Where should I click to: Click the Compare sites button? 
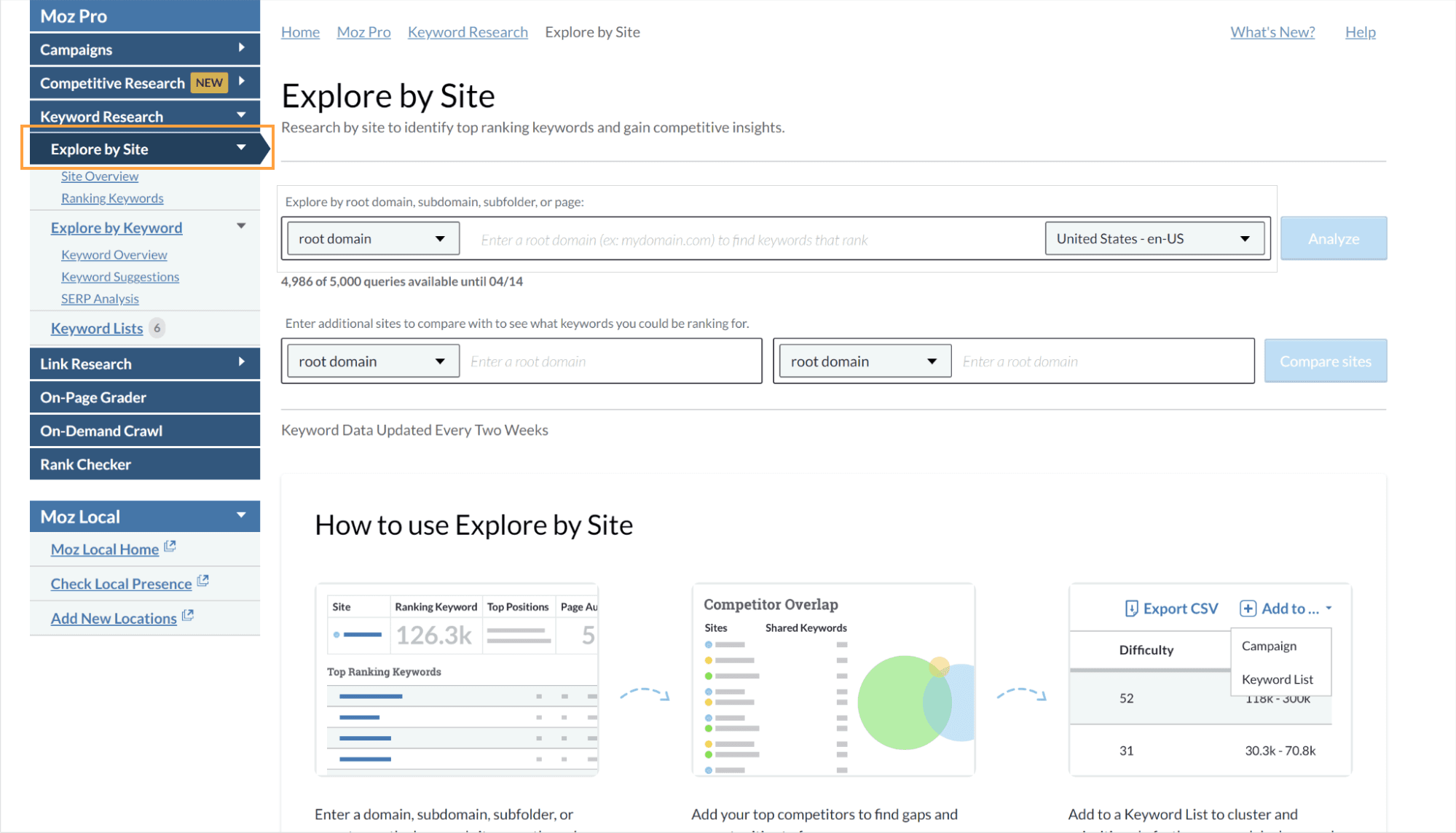click(x=1325, y=361)
